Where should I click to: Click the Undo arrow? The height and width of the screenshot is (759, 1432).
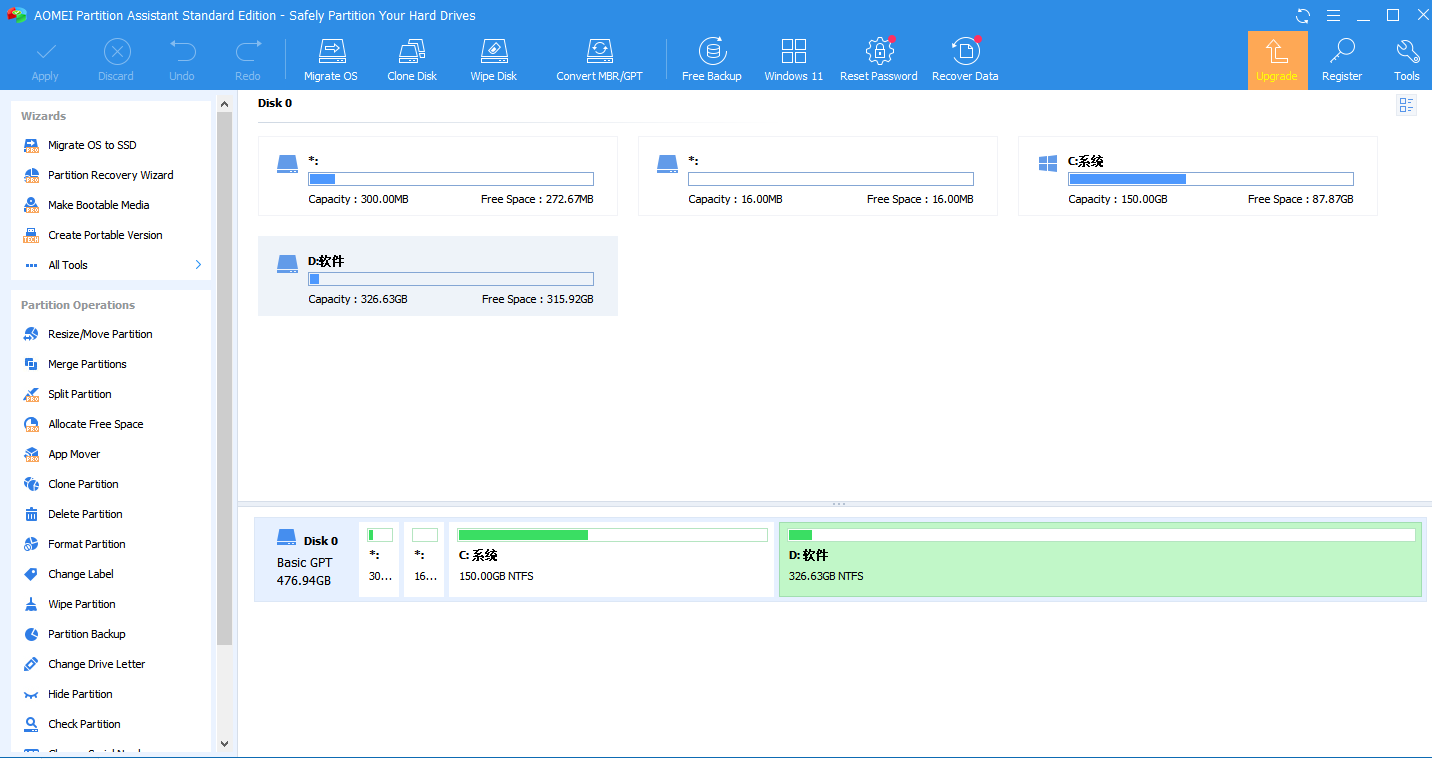(182, 60)
